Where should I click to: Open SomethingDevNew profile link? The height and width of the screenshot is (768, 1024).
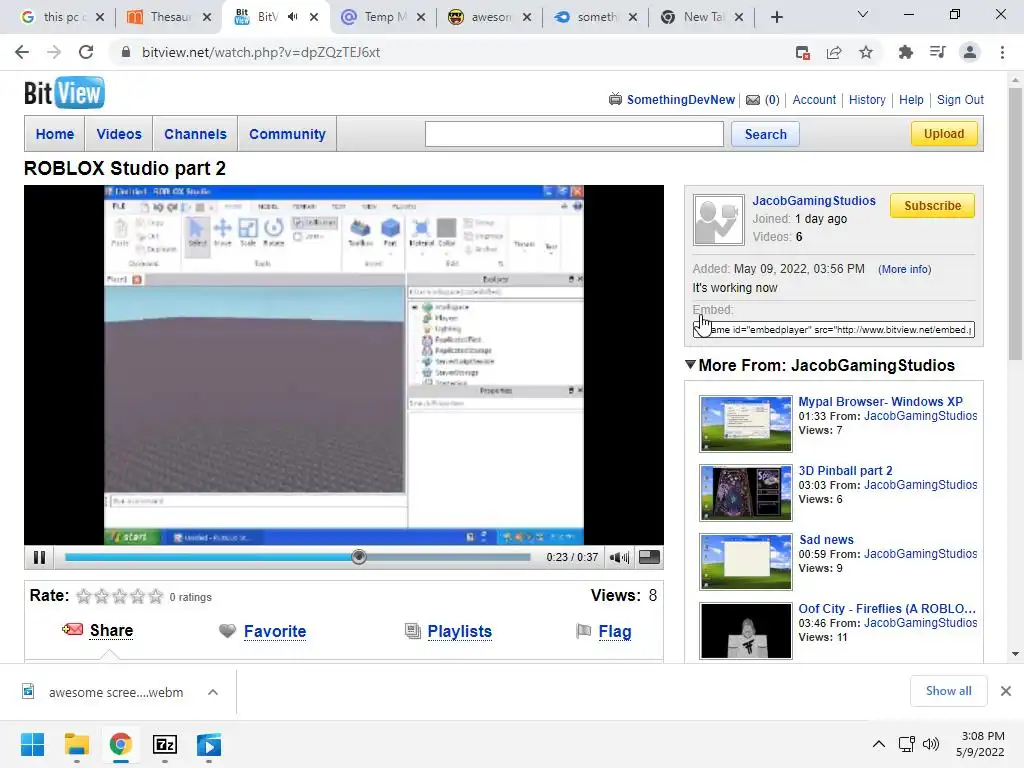click(x=680, y=100)
